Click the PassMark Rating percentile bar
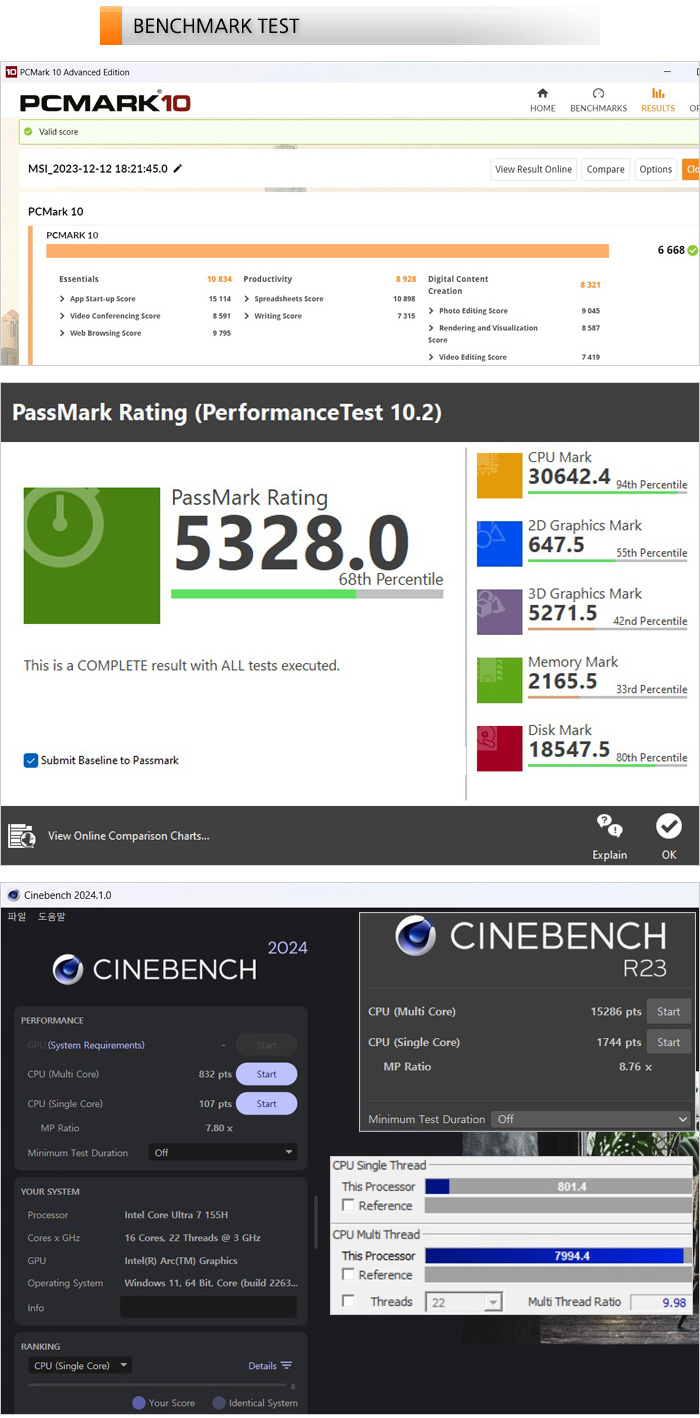 307,594
